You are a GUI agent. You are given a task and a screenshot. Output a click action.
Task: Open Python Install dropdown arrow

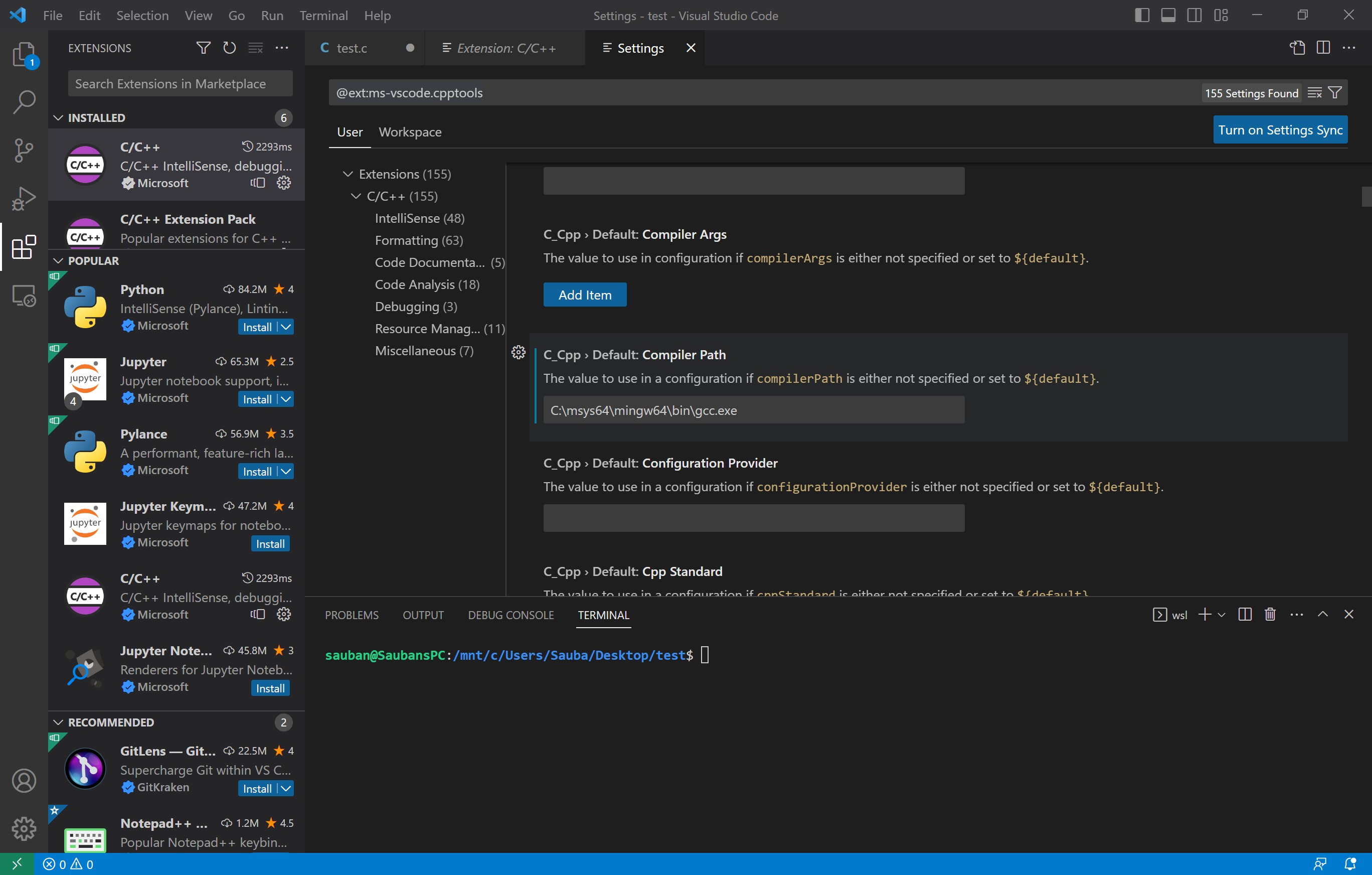[x=286, y=327]
